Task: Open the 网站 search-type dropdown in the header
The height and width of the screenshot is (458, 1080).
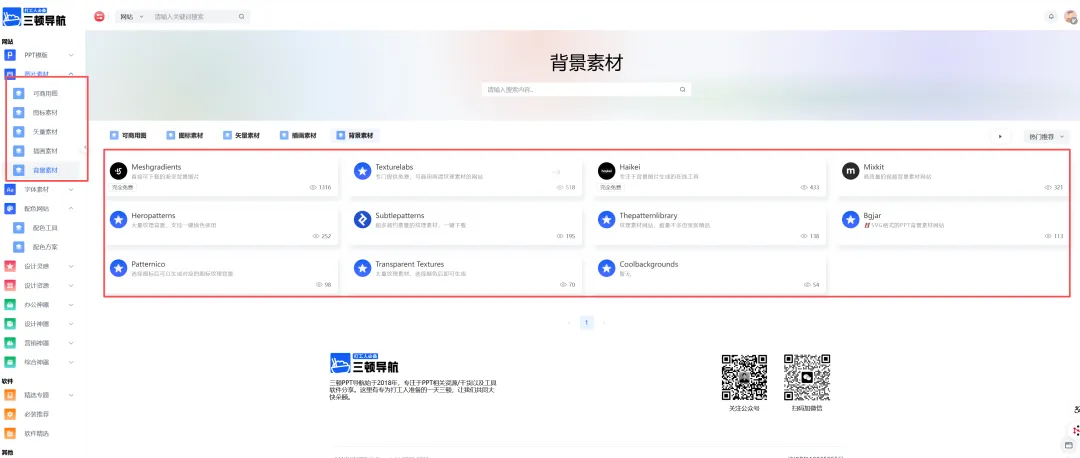Action: (132, 17)
